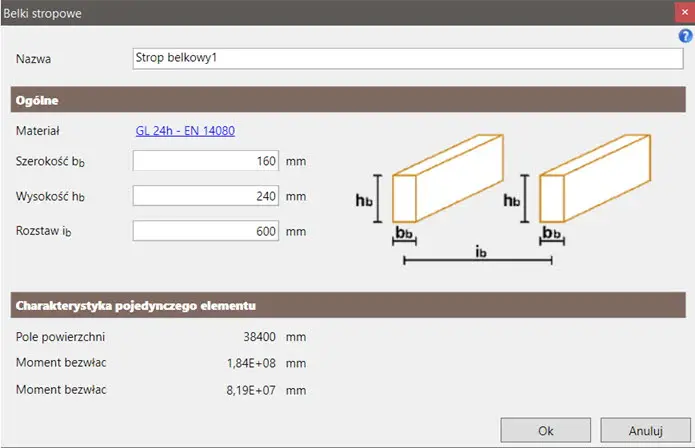The height and width of the screenshot is (448, 695).
Task: Click the Pole powierzchni value 38400
Action: pos(257,338)
